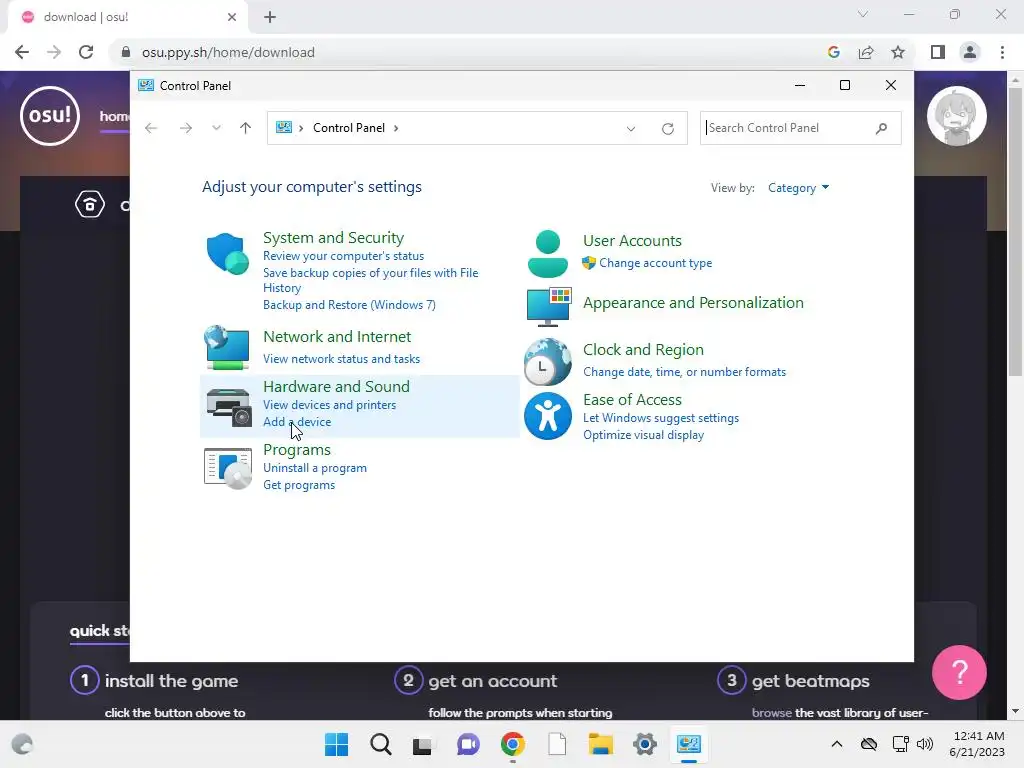Click the search magnifier in Control Panel

point(881,128)
